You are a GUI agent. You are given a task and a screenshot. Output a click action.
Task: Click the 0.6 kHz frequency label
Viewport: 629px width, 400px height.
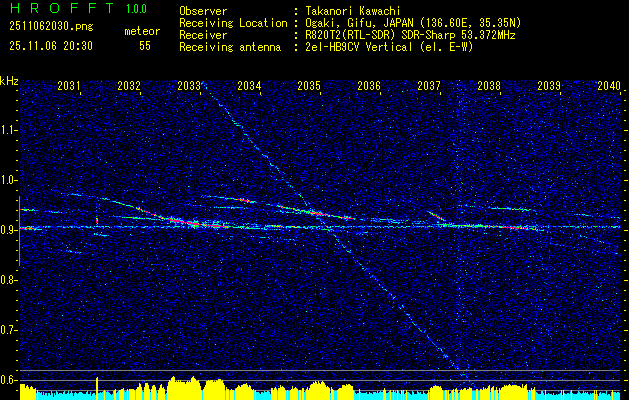tap(8, 380)
